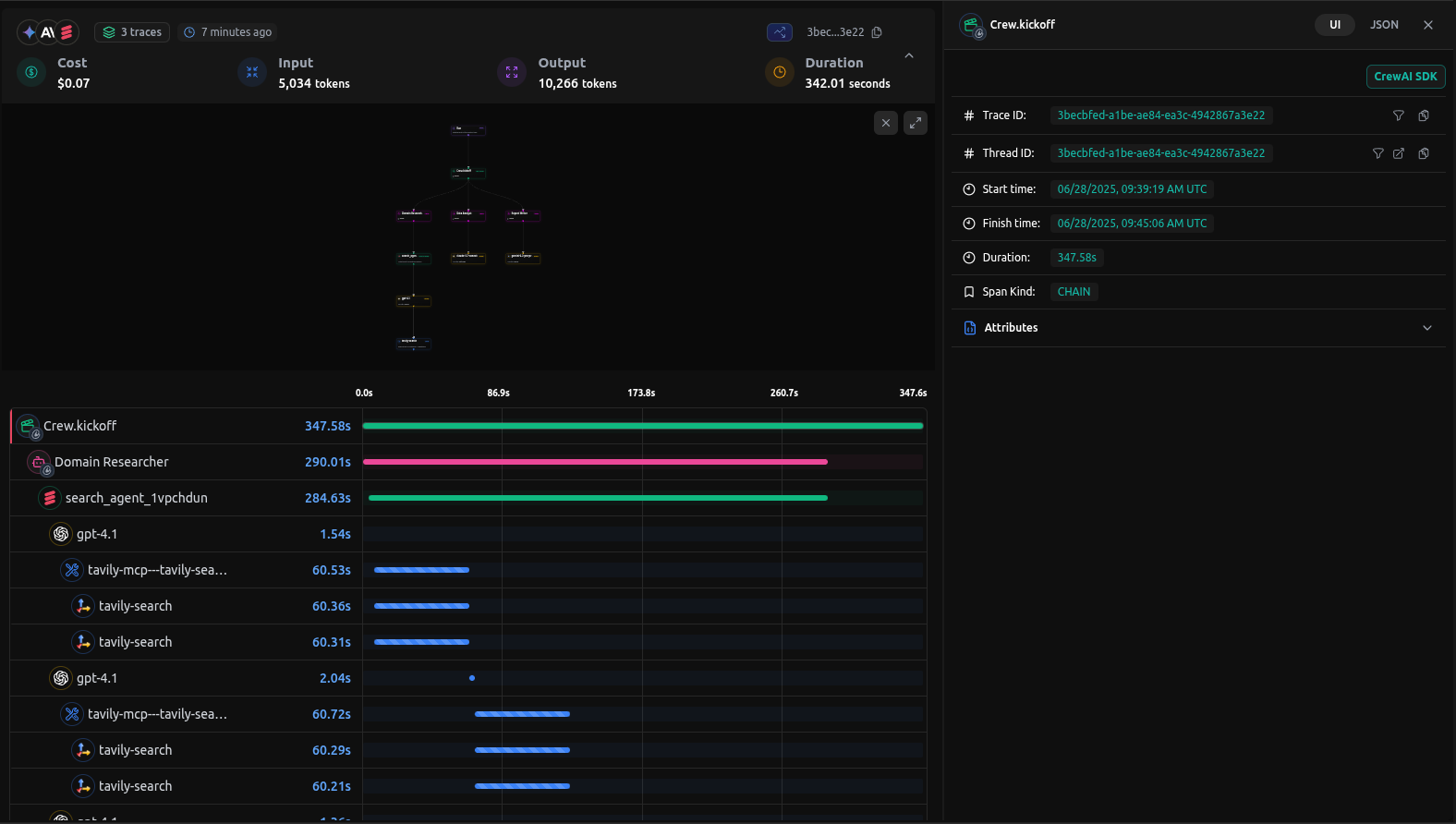Filter by Thread ID funnel icon
The height and width of the screenshot is (824, 1456).
pos(1377,153)
